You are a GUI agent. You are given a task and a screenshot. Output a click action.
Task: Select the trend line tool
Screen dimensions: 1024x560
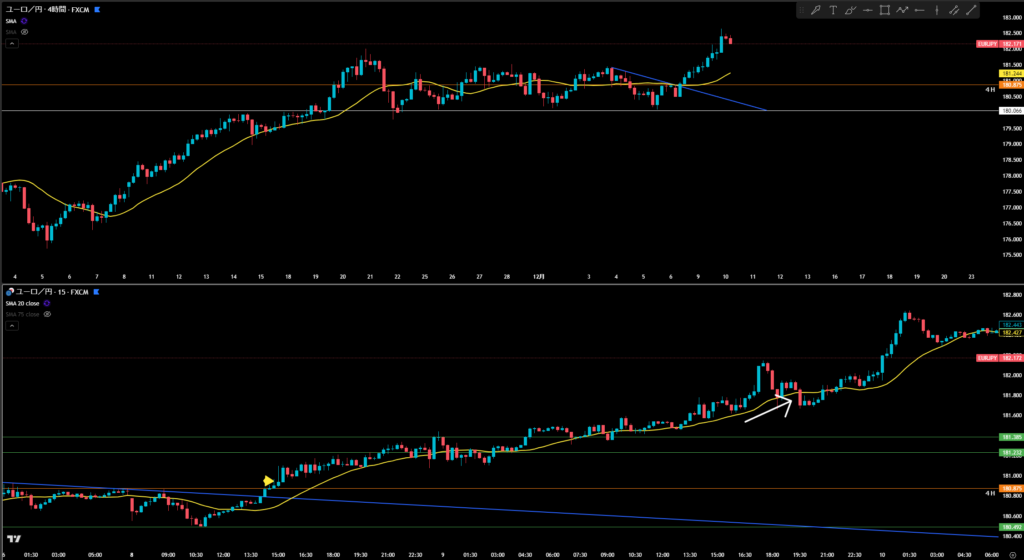tap(971, 10)
